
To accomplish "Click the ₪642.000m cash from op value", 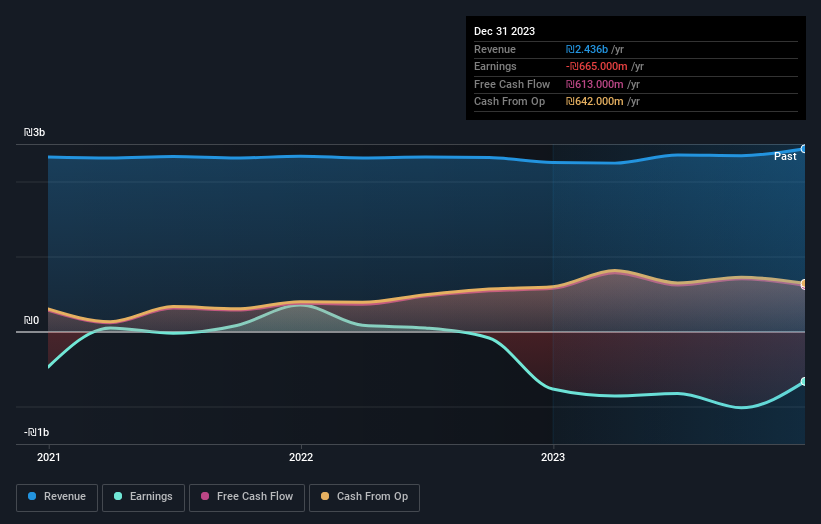I will (x=594, y=102).
